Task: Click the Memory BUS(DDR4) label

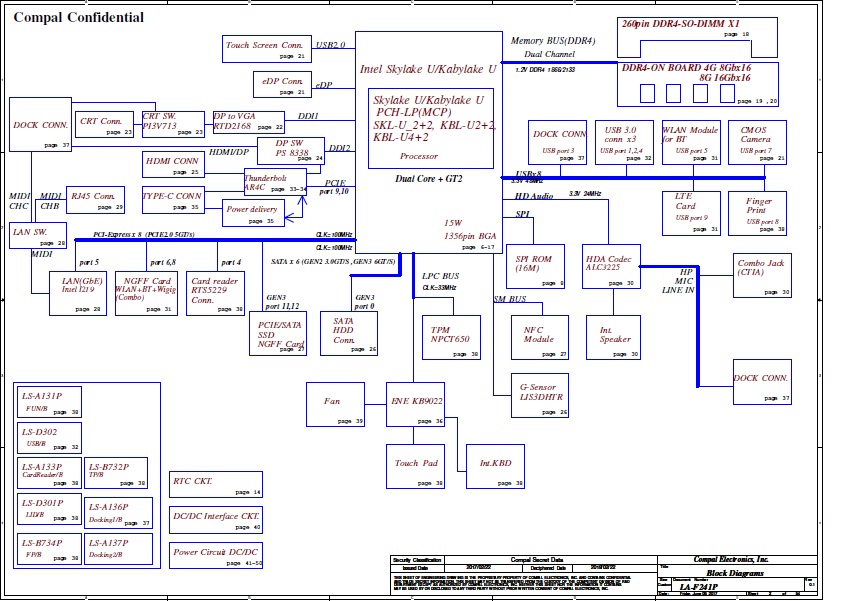Action: pos(552,41)
